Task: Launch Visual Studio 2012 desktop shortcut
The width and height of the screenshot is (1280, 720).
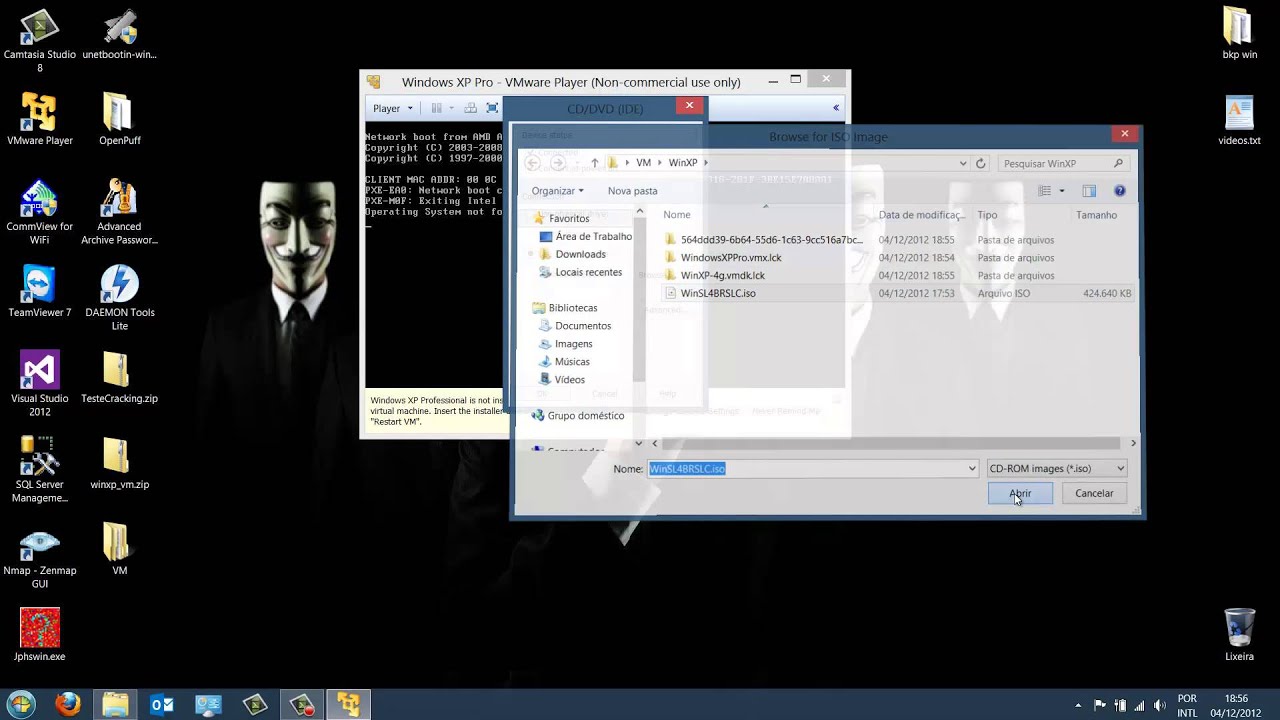Action: point(40,384)
